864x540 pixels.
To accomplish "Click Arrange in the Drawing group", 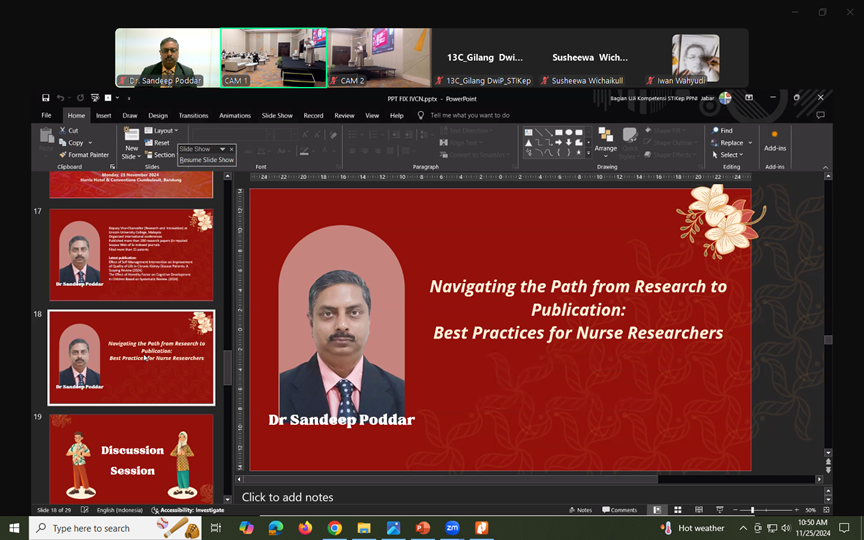I will point(605,141).
